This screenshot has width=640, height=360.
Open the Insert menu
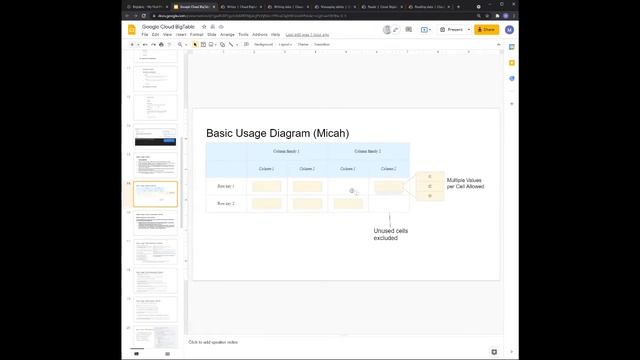pos(181,35)
